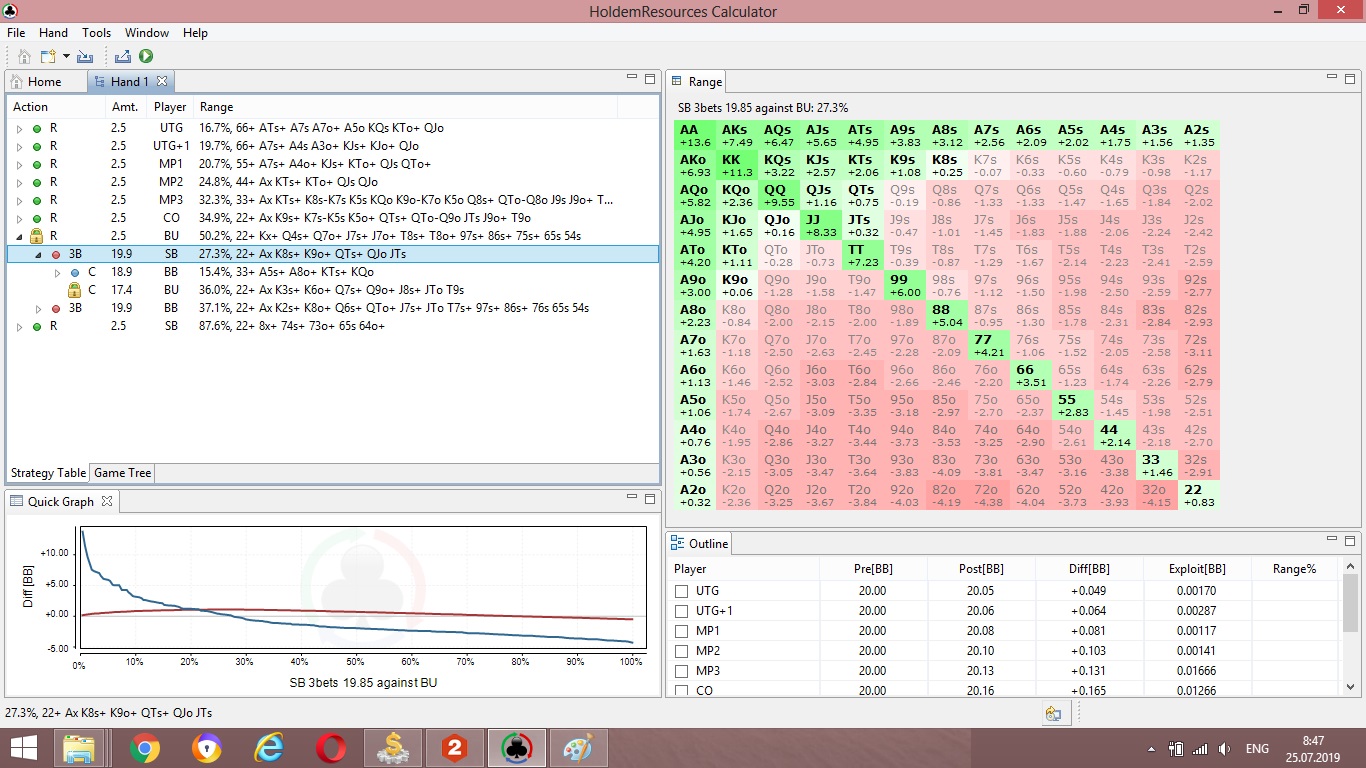Close the Hand 1 tab
Image resolution: width=1366 pixels, height=768 pixels.
click(162, 81)
